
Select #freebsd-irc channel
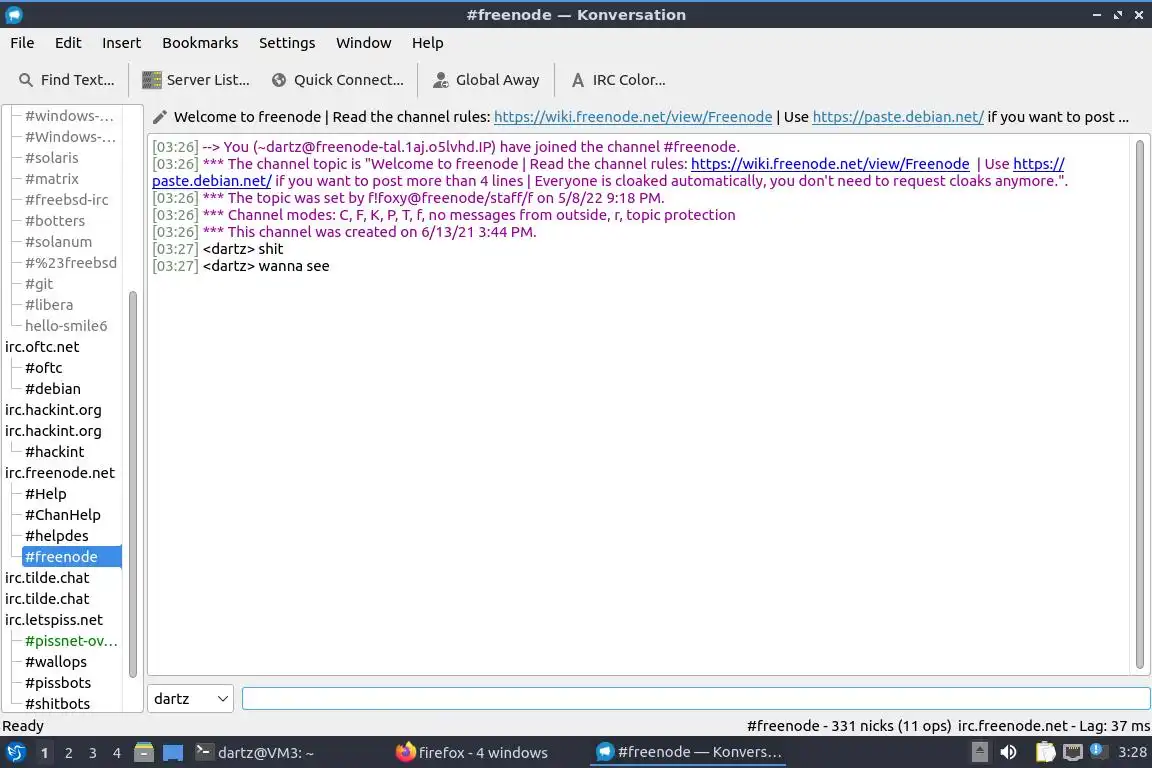66,200
